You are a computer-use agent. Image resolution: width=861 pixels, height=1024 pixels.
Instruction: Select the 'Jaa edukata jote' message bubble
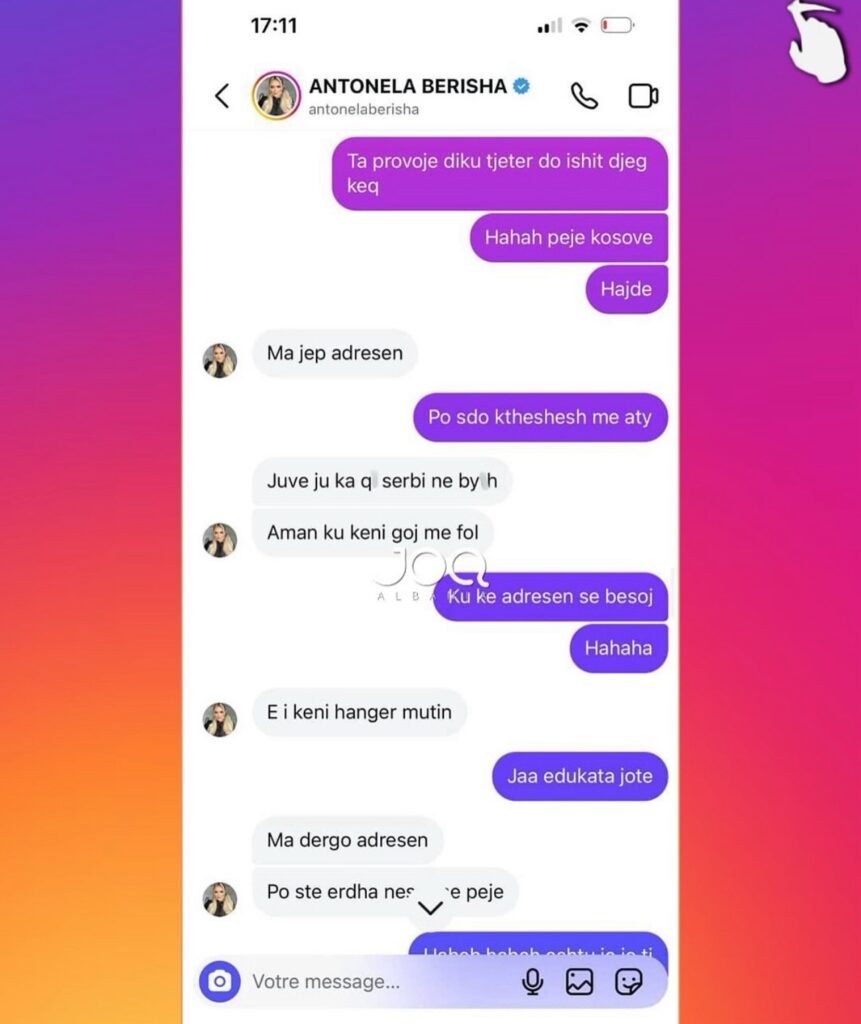point(579,776)
